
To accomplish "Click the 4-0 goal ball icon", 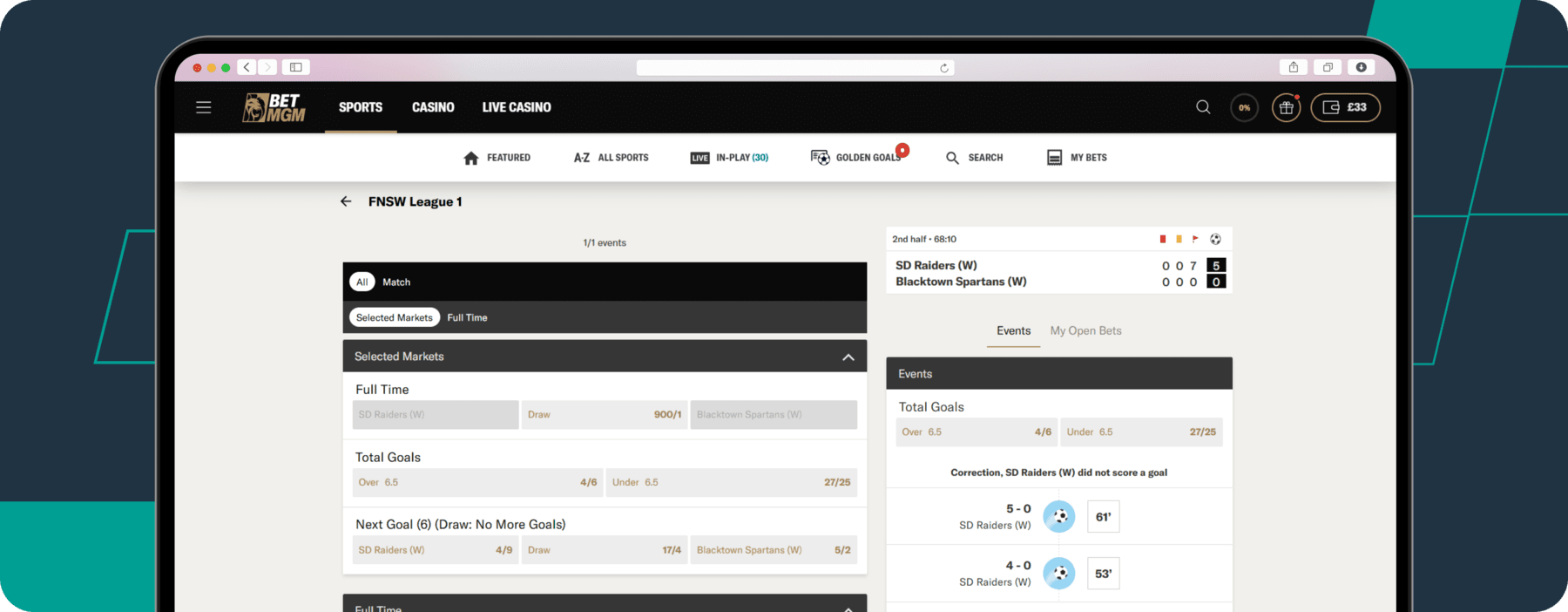I will click(1059, 574).
